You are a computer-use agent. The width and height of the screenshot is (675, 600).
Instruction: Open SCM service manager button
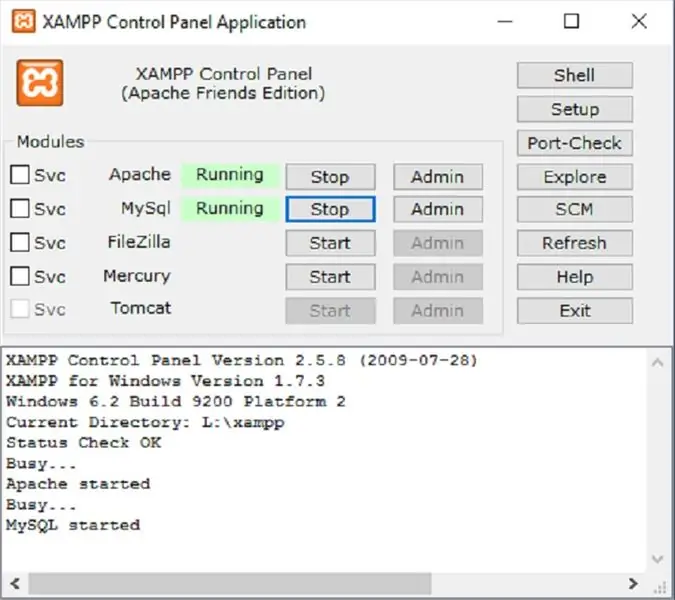pos(575,209)
